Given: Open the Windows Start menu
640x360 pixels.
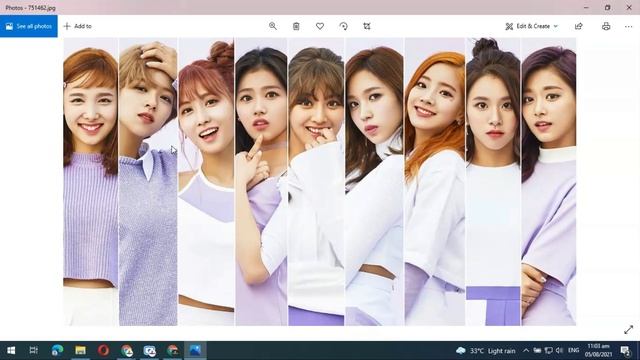Looking at the screenshot, I should 11,350.
